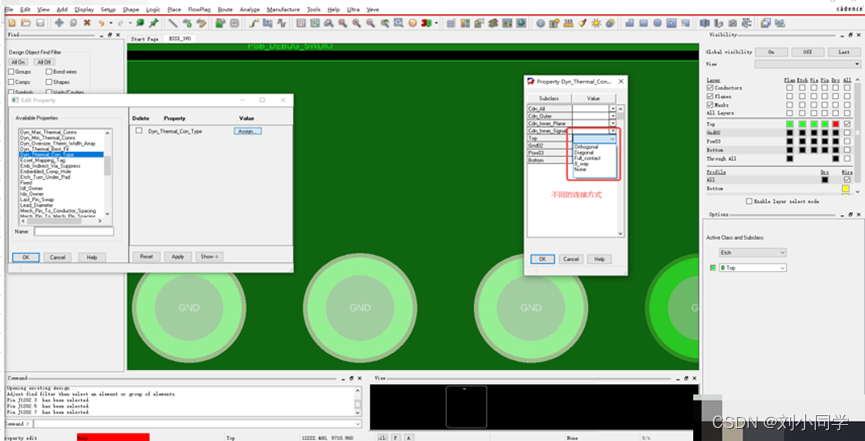Open the Cdn_All value dropdown arrow

click(x=613, y=109)
